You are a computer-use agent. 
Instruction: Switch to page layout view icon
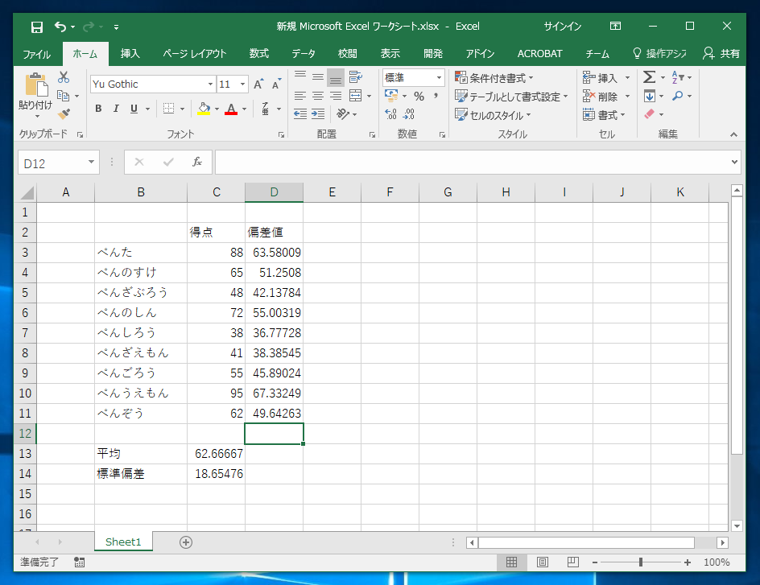click(544, 563)
